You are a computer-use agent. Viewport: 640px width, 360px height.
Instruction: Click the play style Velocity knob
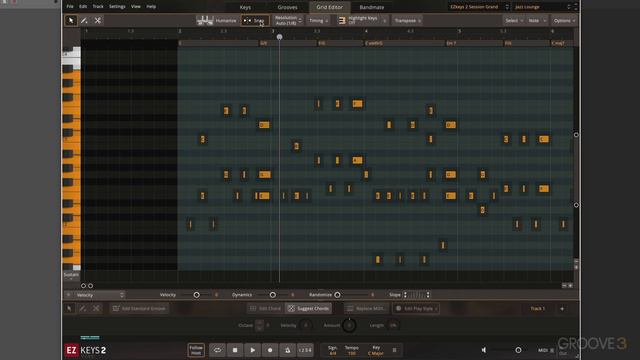[305, 325]
